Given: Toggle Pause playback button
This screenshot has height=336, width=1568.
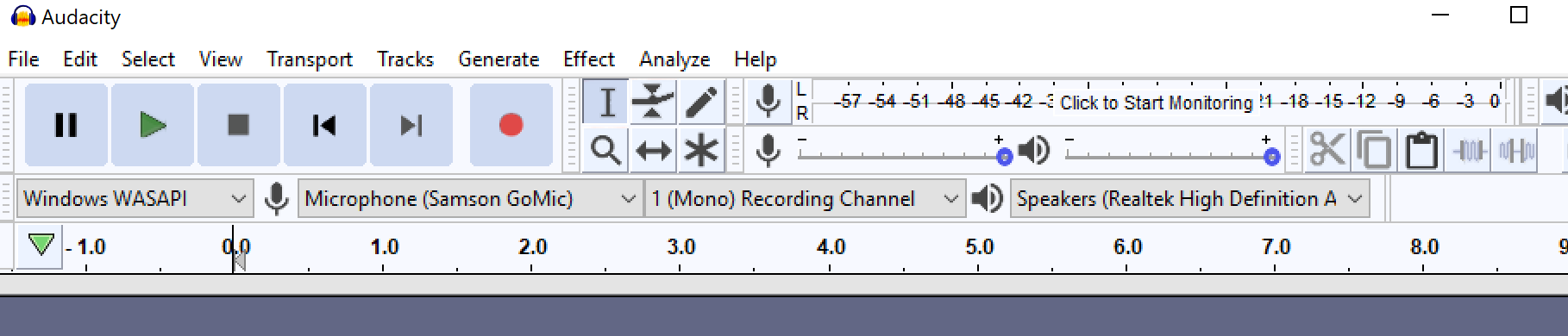Looking at the screenshot, I should pos(66,125).
